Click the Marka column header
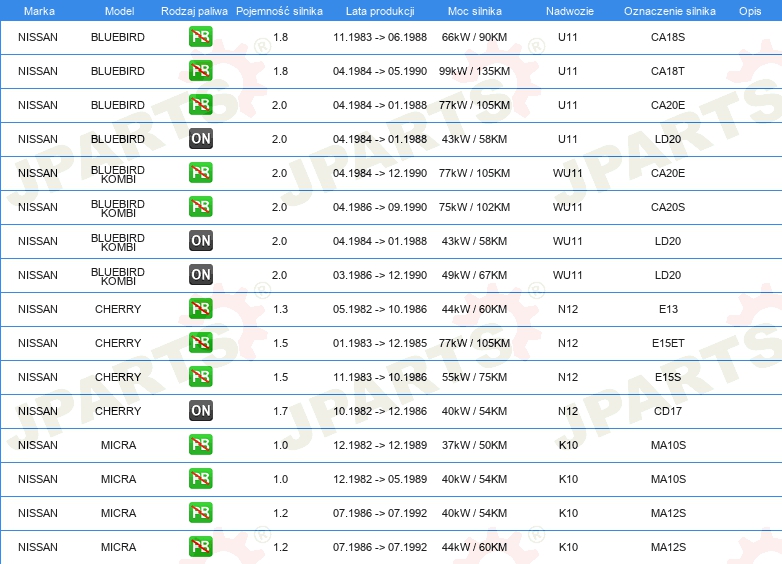The height and width of the screenshot is (564, 782). coord(39,11)
